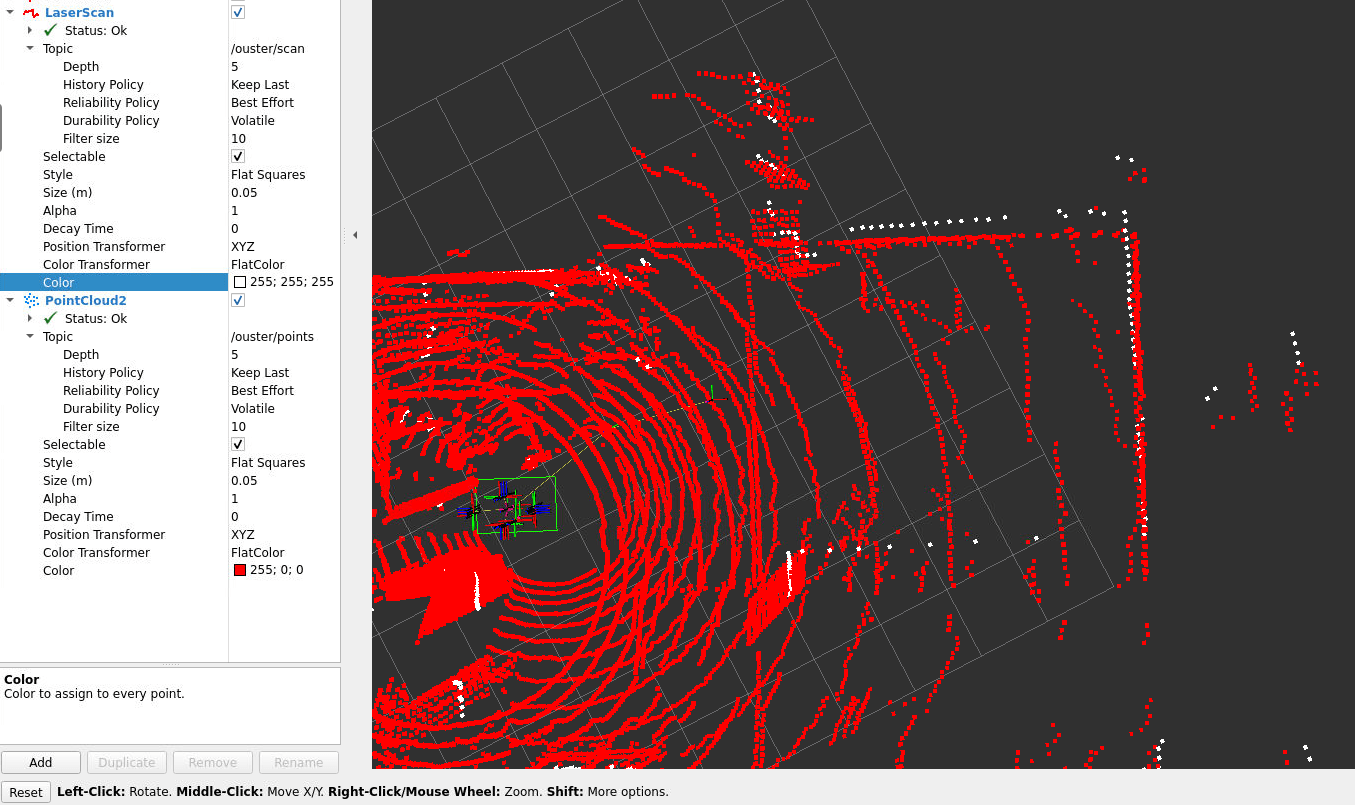Toggle the Selectable checkbox under LaserScan
1355x805 pixels.
(238, 157)
